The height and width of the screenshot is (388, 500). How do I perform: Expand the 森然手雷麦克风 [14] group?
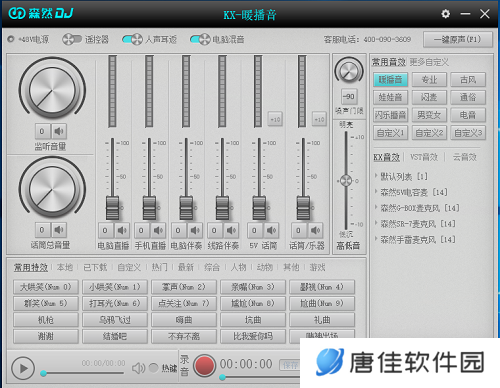point(376,238)
